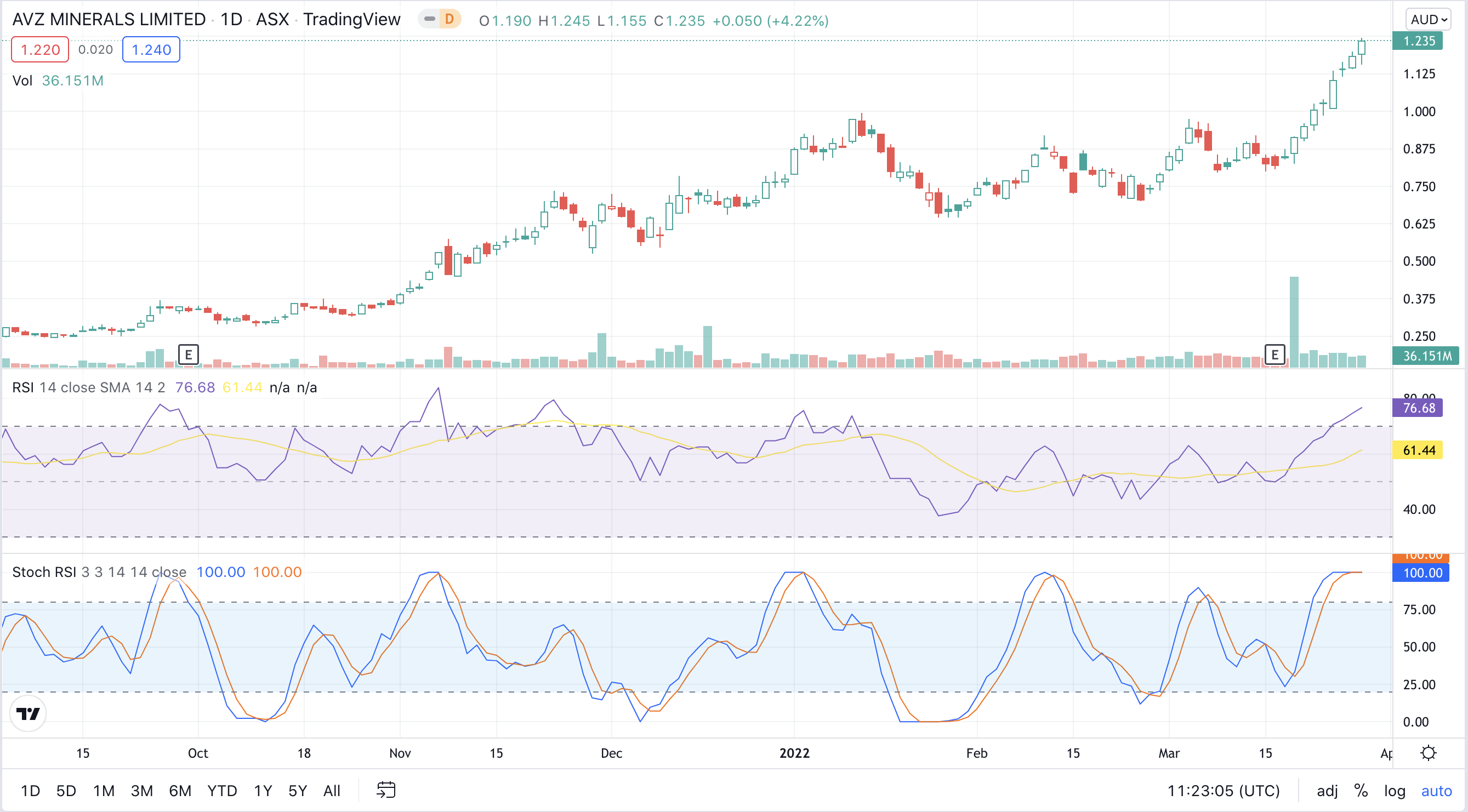Click the 11:23:05 (UTC) timezone button
This screenshot has height=812, width=1468.
[x=1223, y=791]
